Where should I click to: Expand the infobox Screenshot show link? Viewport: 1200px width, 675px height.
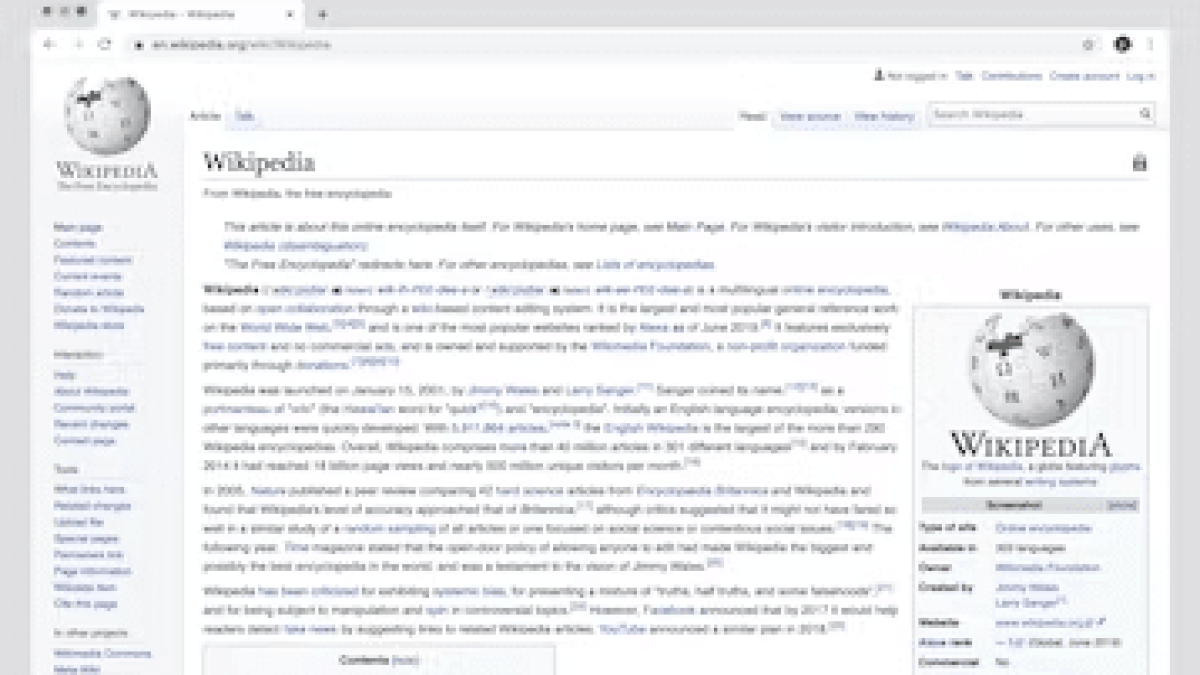(x=1122, y=506)
